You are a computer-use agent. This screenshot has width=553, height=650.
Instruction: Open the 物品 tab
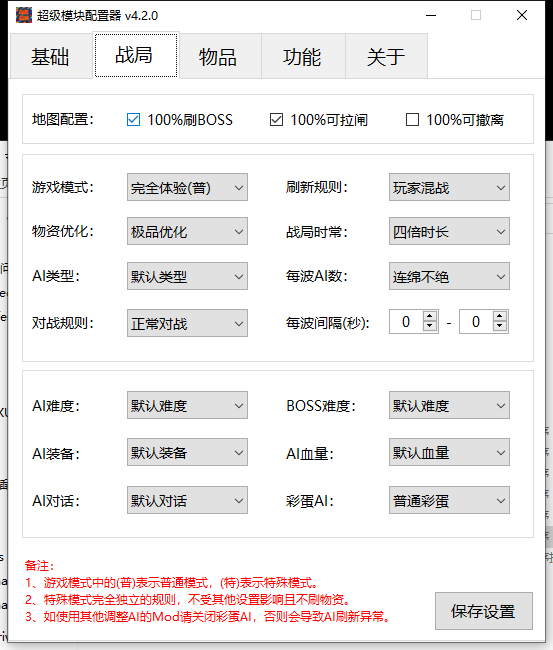220,56
